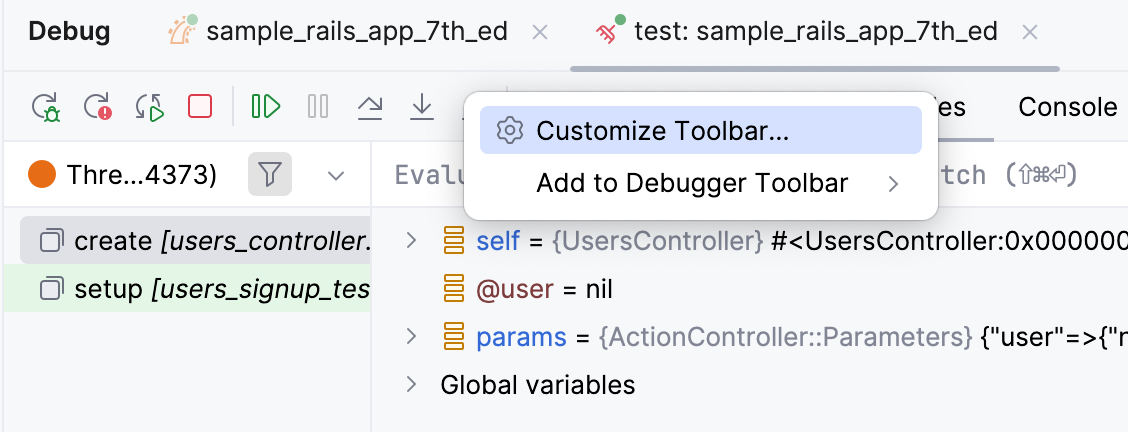Viewport: 1128px width, 432px height.
Task: Toggle the frames filter button
Action: 269,176
